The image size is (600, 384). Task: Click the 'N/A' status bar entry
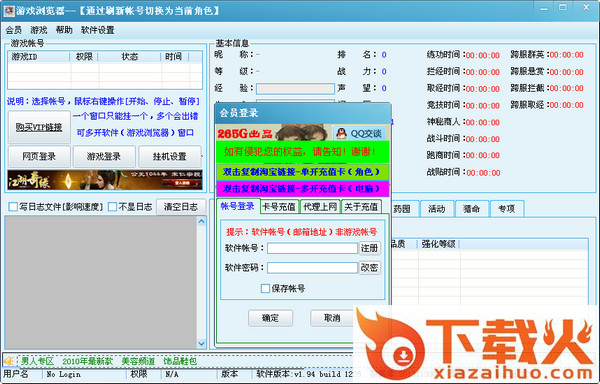pyautogui.click(x=172, y=374)
